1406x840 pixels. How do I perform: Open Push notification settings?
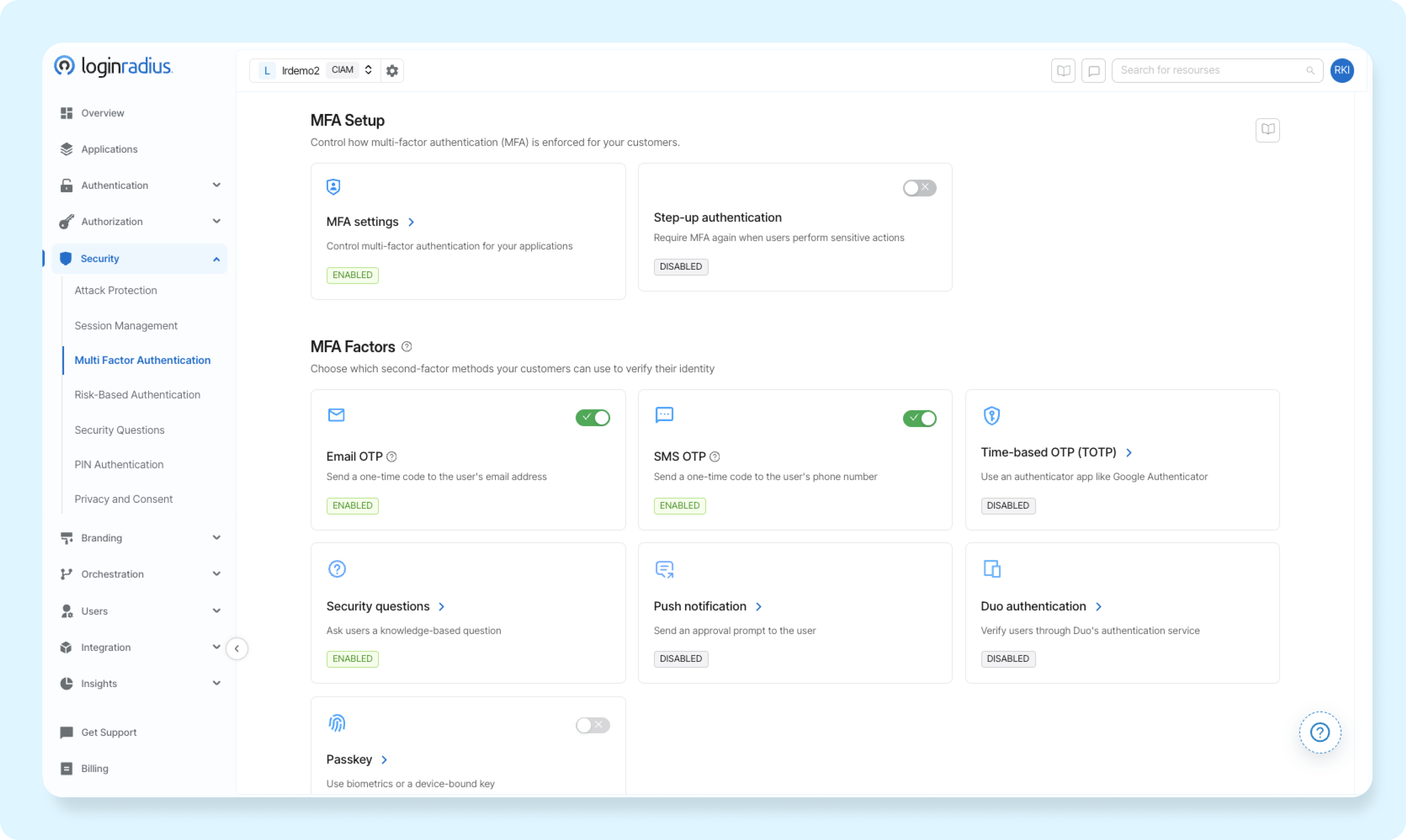point(708,607)
